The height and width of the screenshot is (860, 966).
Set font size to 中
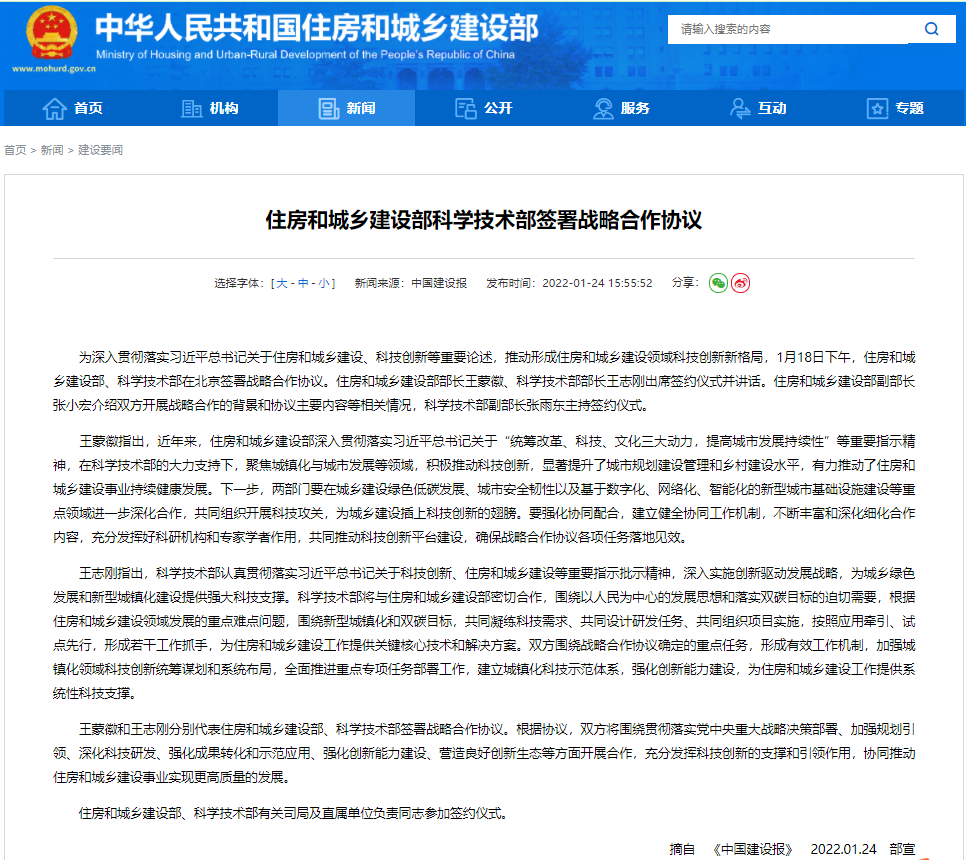tap(303, 283)
